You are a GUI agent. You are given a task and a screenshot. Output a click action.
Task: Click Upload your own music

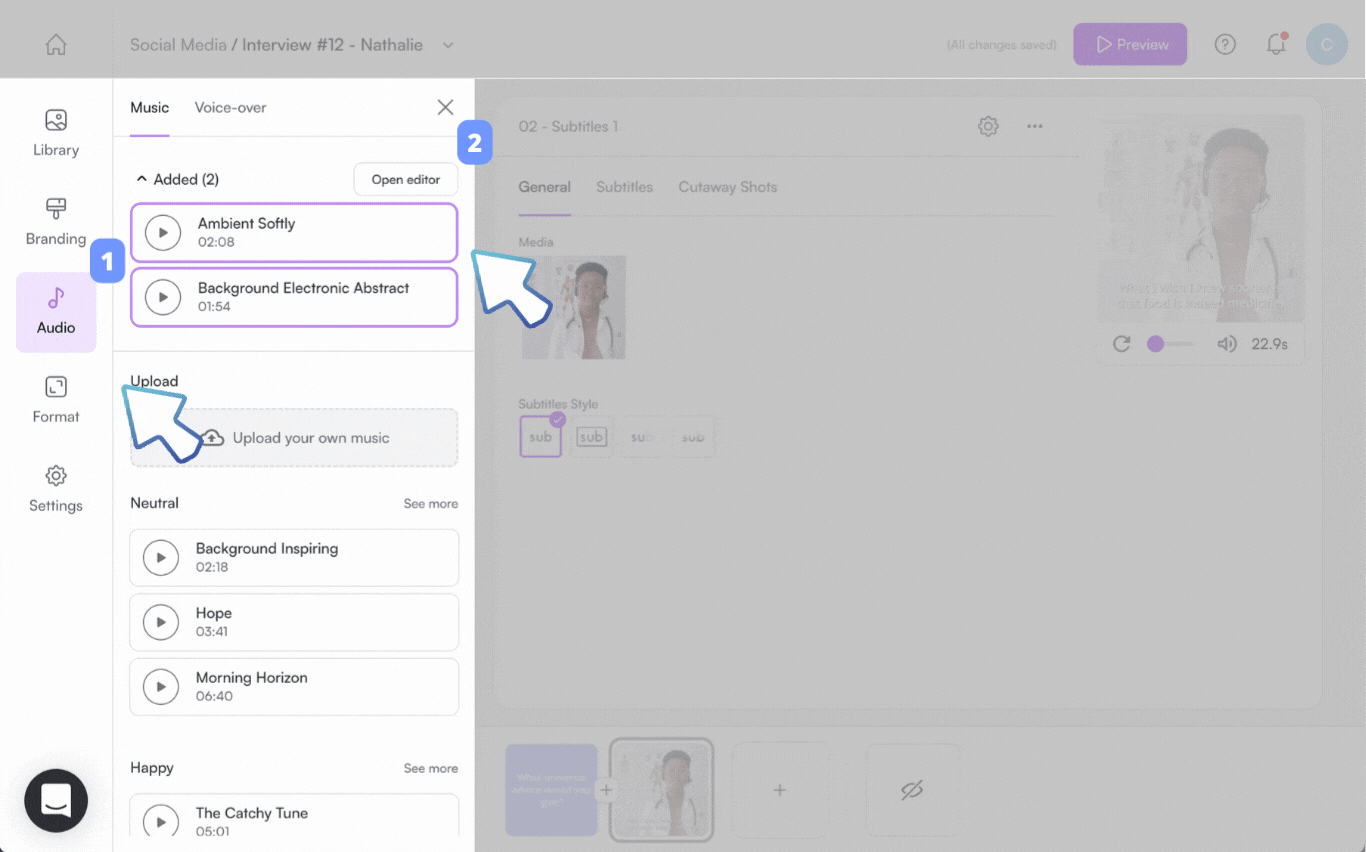pos(294,438)
